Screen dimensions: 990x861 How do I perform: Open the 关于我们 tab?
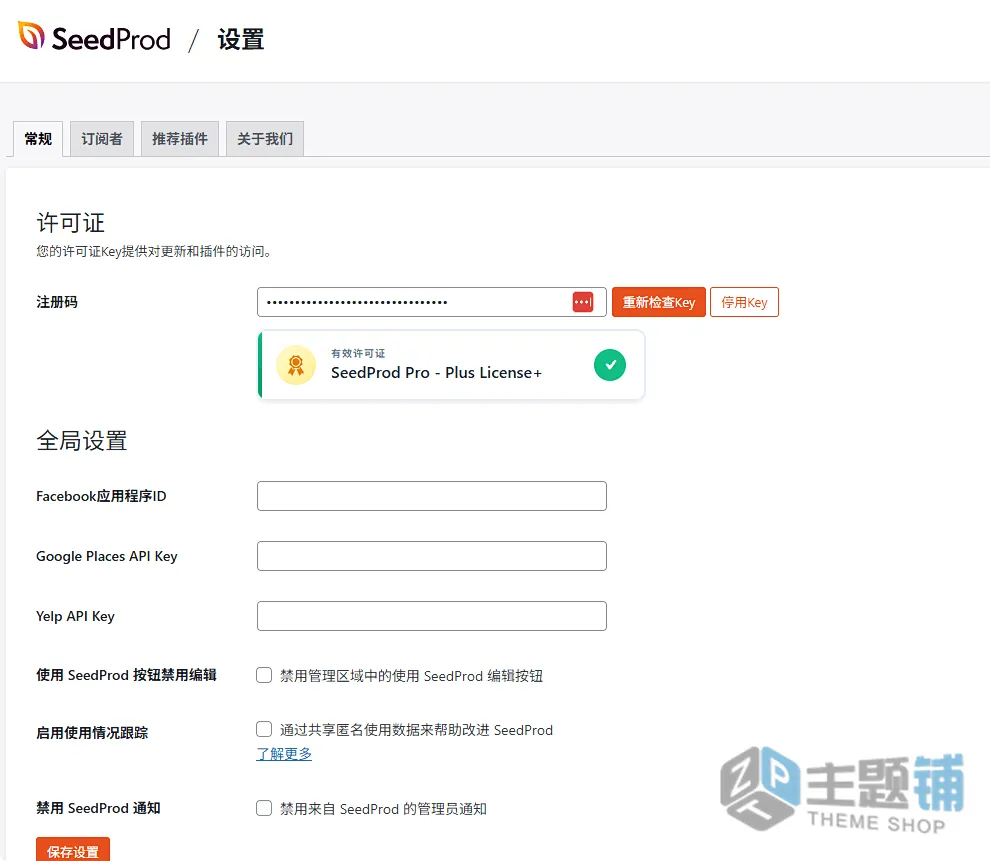pyautogui.click(x=265, y=139)
